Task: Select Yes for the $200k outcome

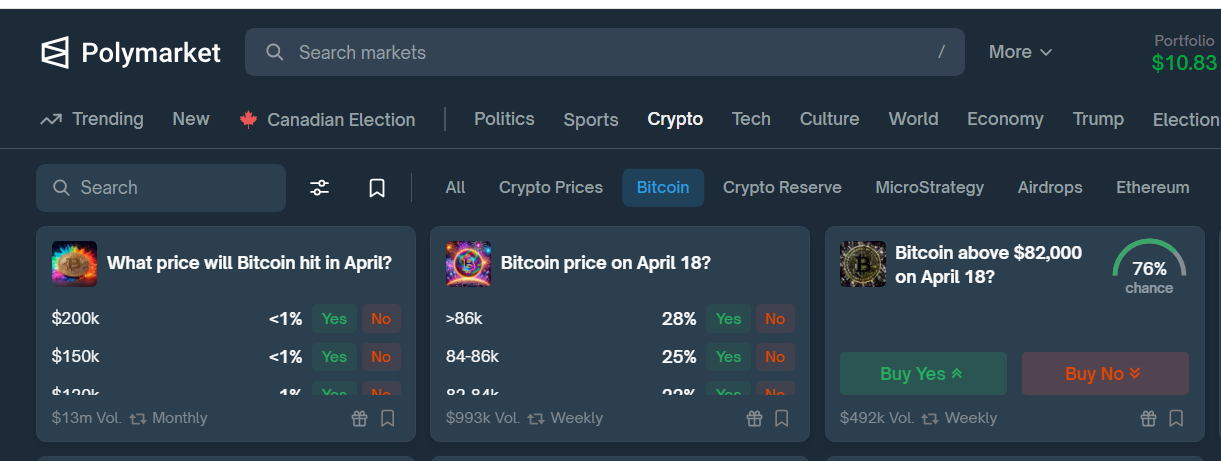Action: 334,319
